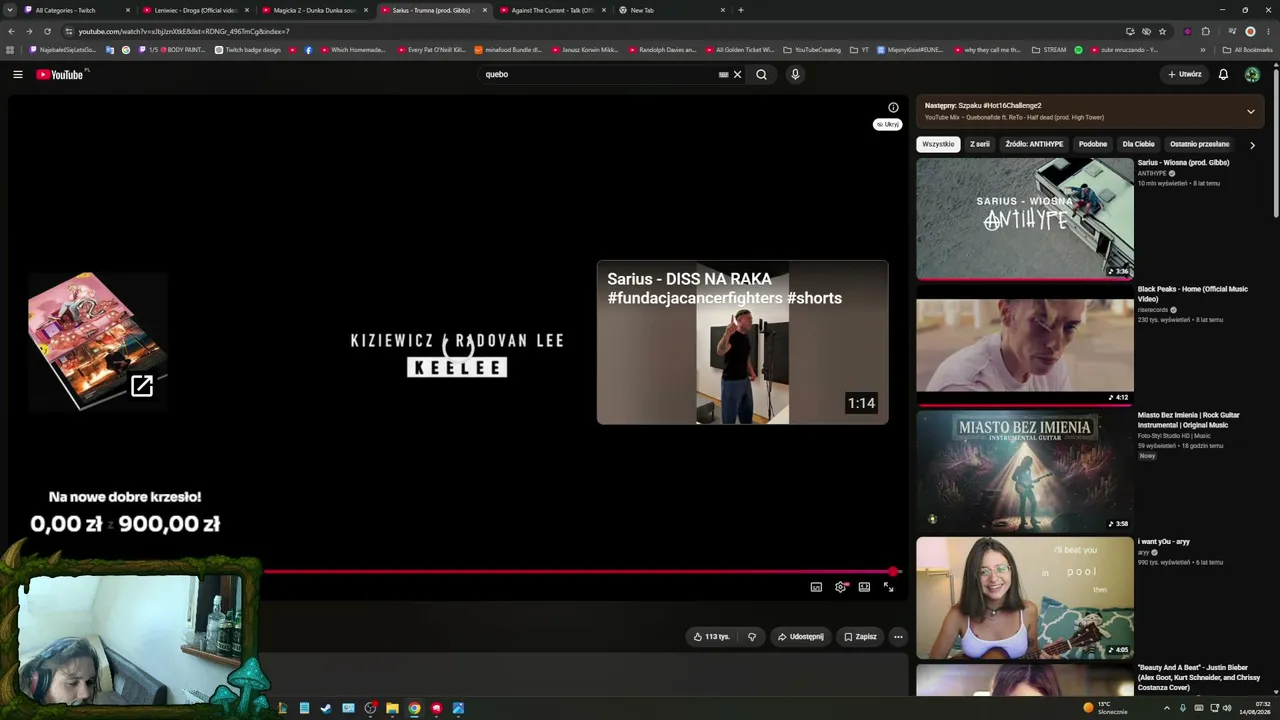Select the Źródło: ANTIHYPE chip

pyautogui.click(x=1034, y=144)
